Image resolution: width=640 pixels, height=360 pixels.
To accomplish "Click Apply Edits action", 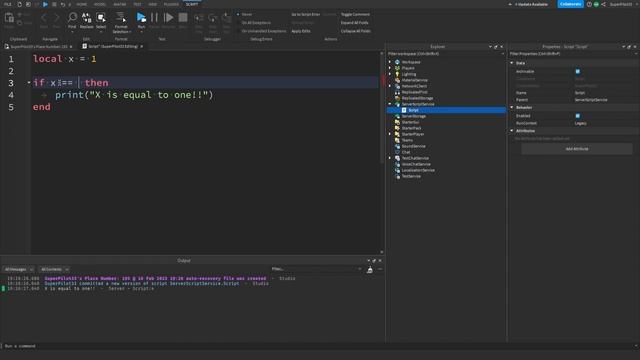I will pos(301,31).
